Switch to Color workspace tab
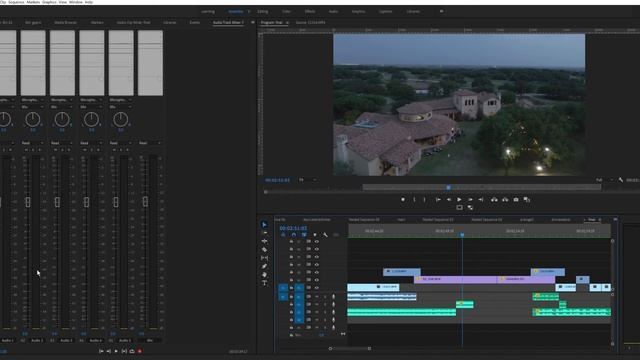 287,11
